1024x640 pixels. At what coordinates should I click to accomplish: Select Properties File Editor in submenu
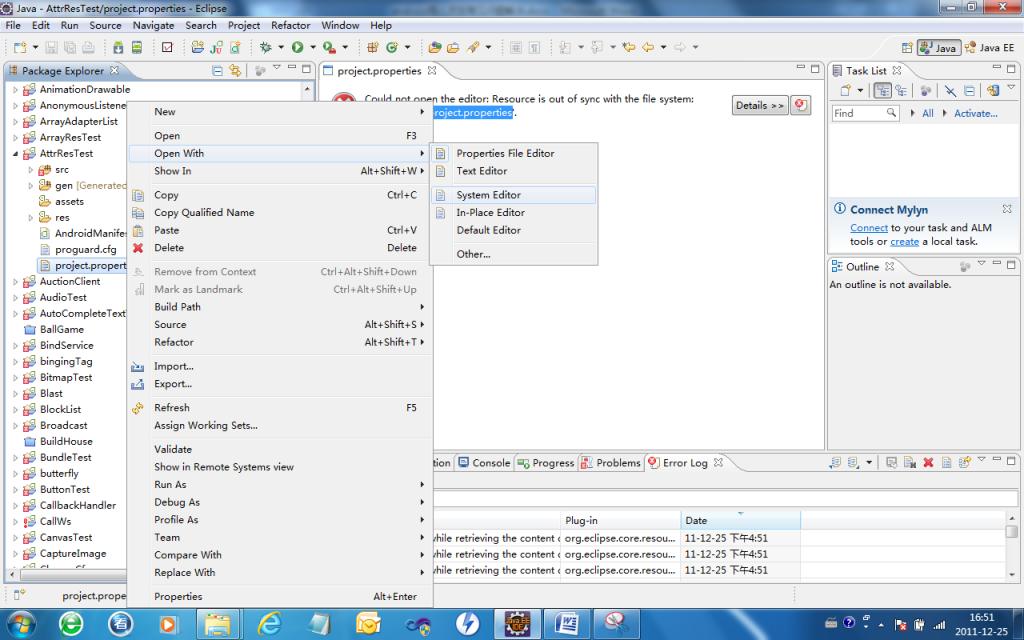click(x=513, y=153)
